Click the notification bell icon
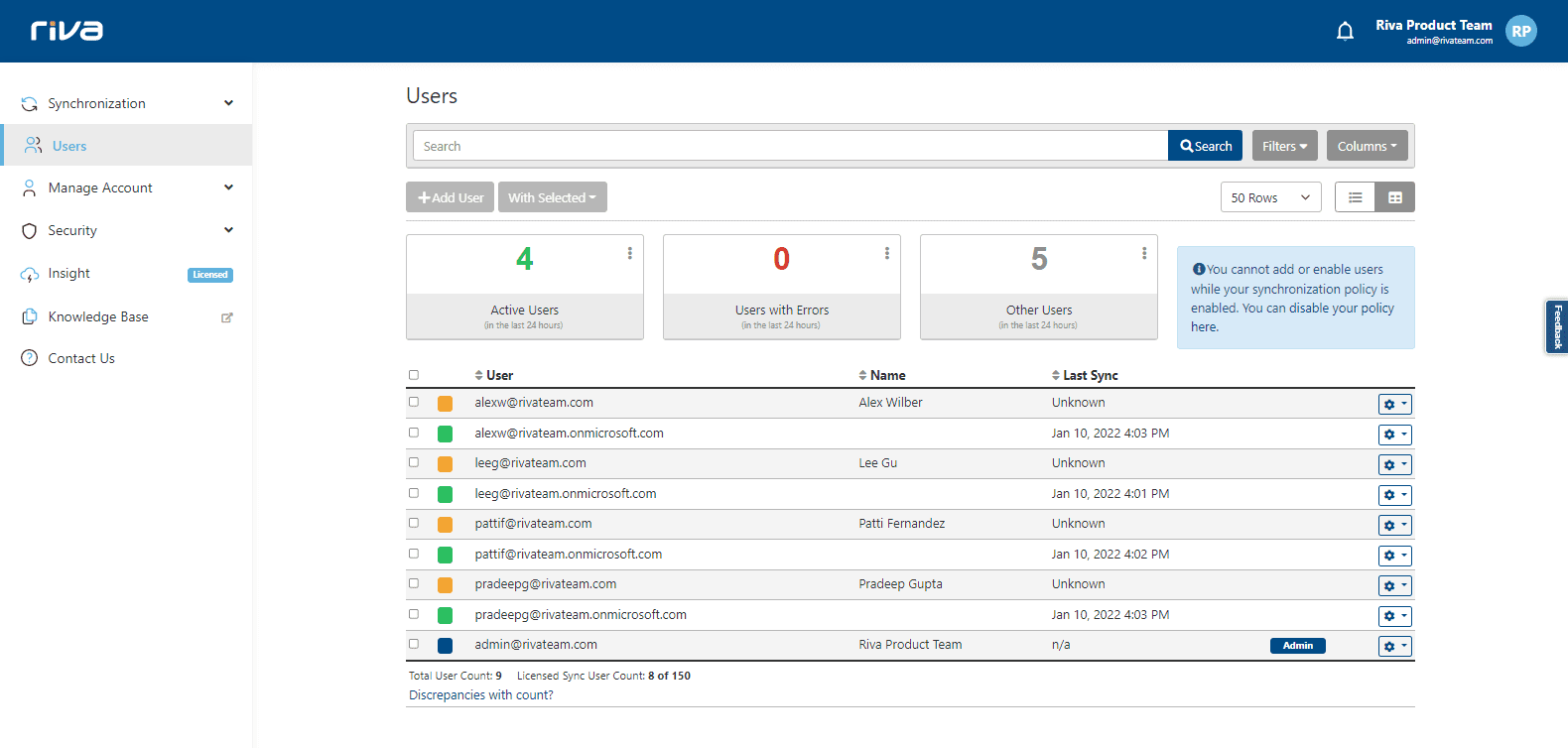Viewport: 1568px width, 748px height. pos(1345,32)
